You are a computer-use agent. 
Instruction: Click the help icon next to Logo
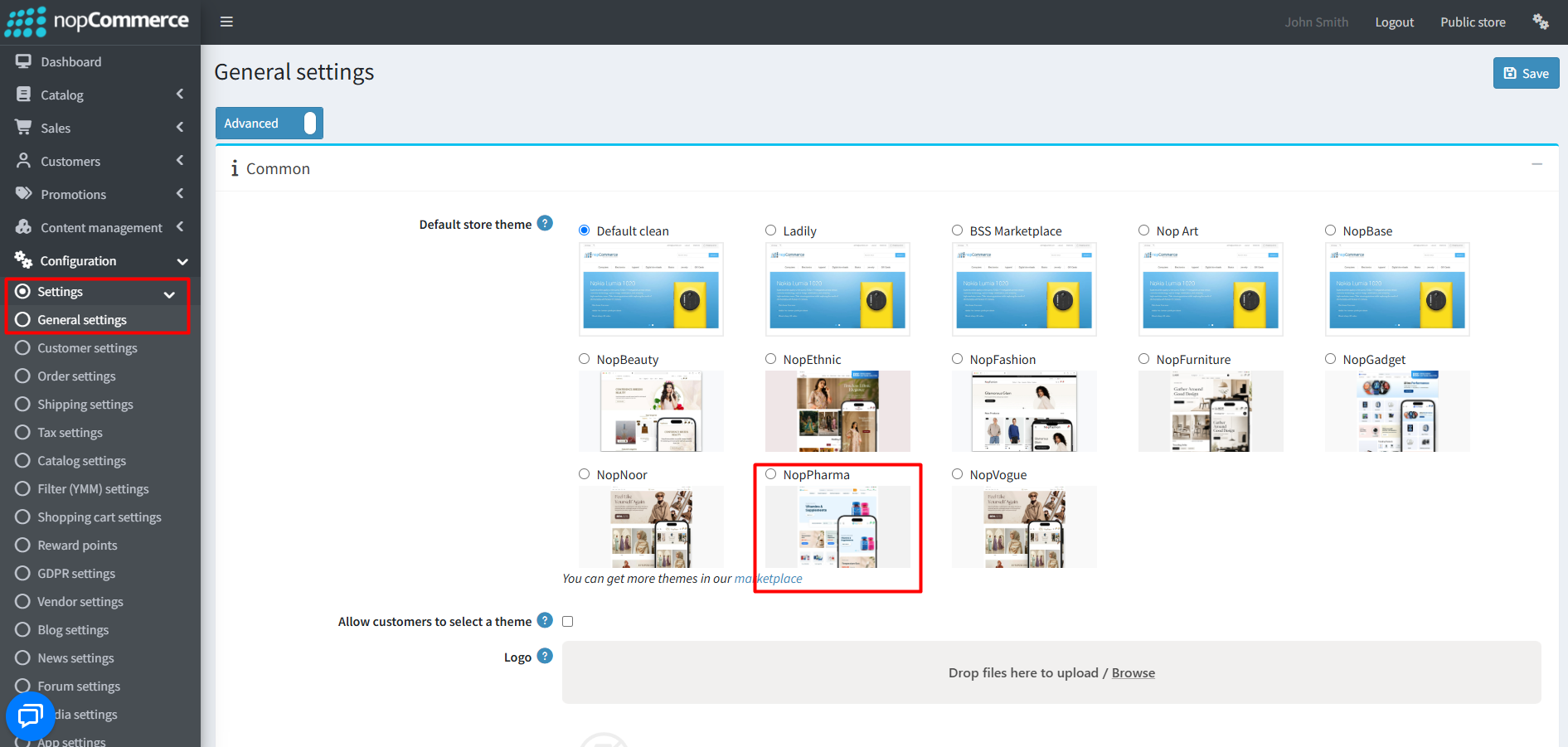coord(545,656)
